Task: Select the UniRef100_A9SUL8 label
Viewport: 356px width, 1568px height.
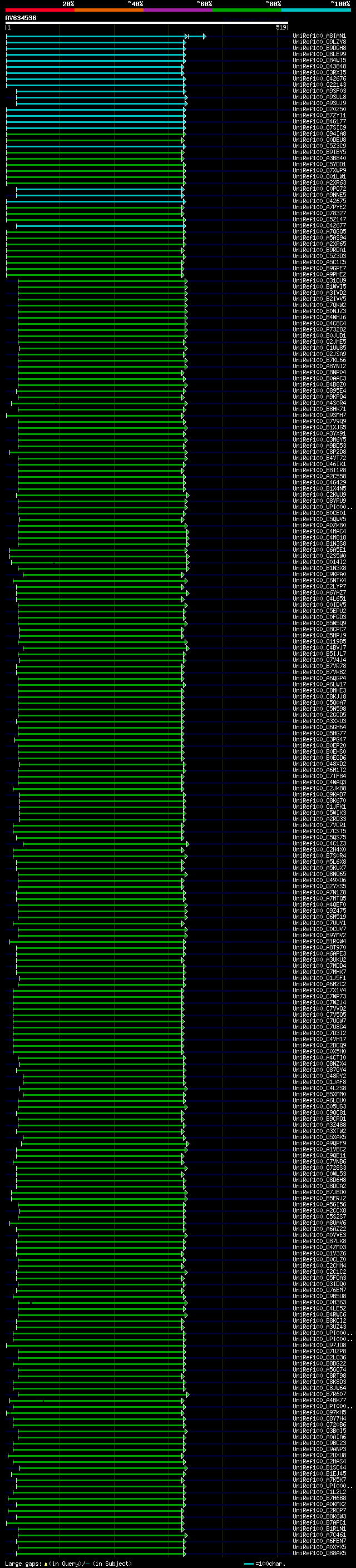Action: tap(319, 97)
